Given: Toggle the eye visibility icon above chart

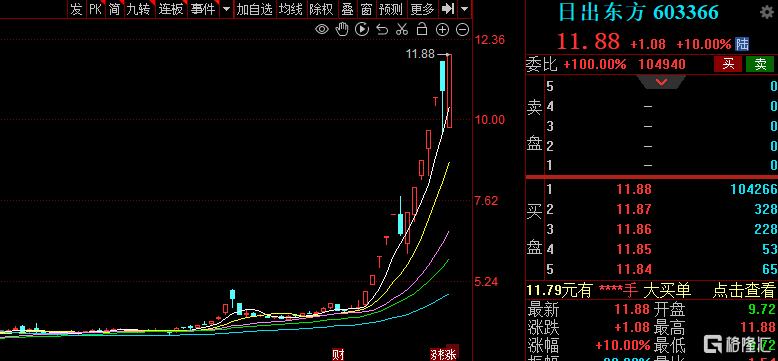Looking at the screenshot, I should tap(322, 30).
